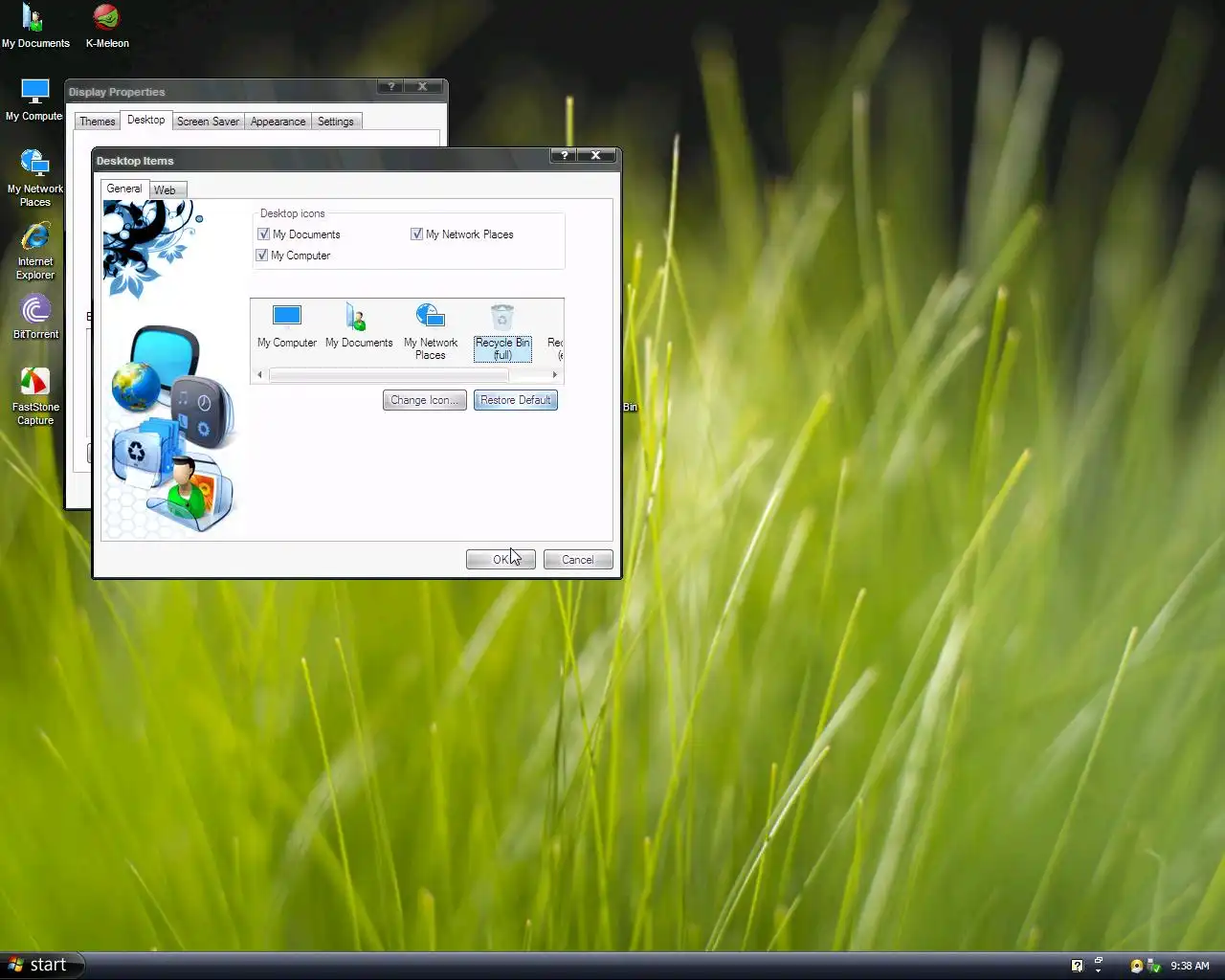The height and width of the screenshot is (980, 1225).
Task: Switch to the Web tab in Desktop Items
Action: pyautogui.click(x=166, y=190)
